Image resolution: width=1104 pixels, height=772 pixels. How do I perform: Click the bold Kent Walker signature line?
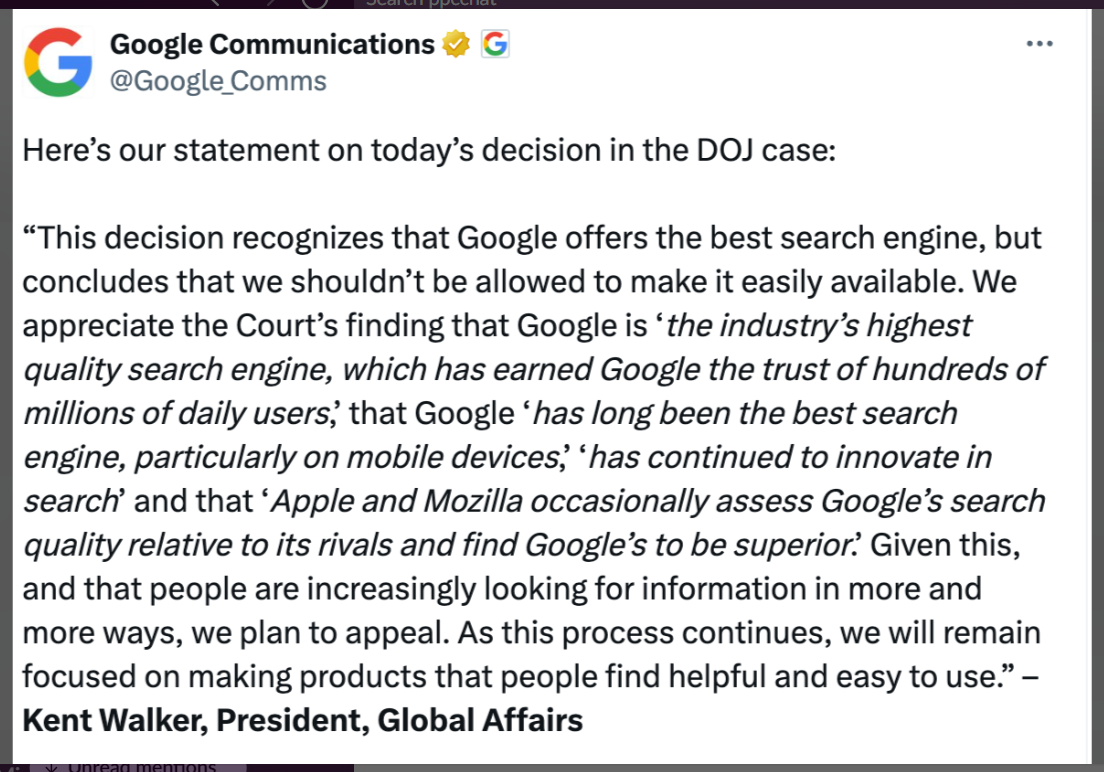[303, 720]
